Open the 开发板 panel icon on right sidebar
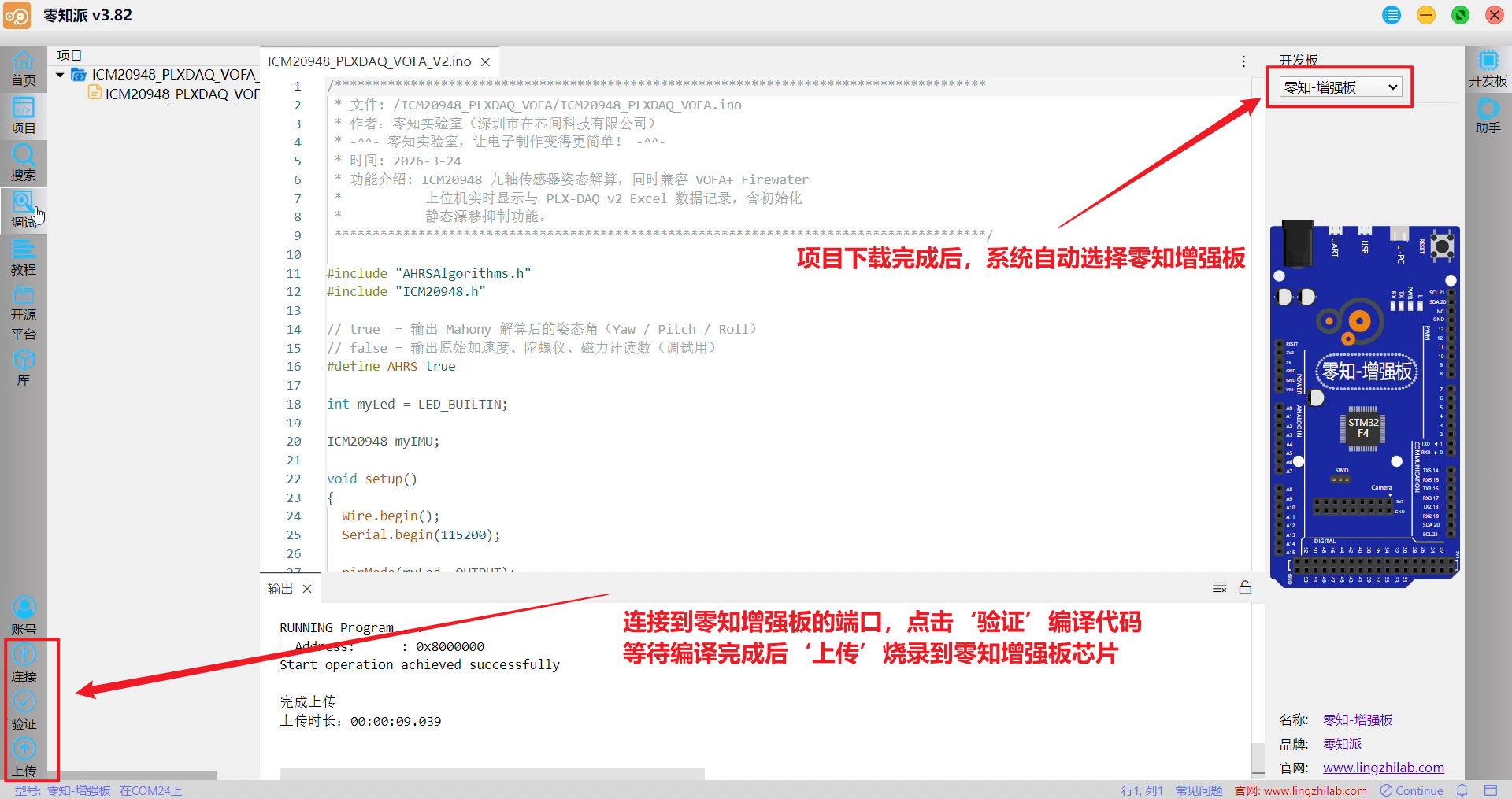The height and width of the screenshot is (799, 1512). click(1488, 68)
